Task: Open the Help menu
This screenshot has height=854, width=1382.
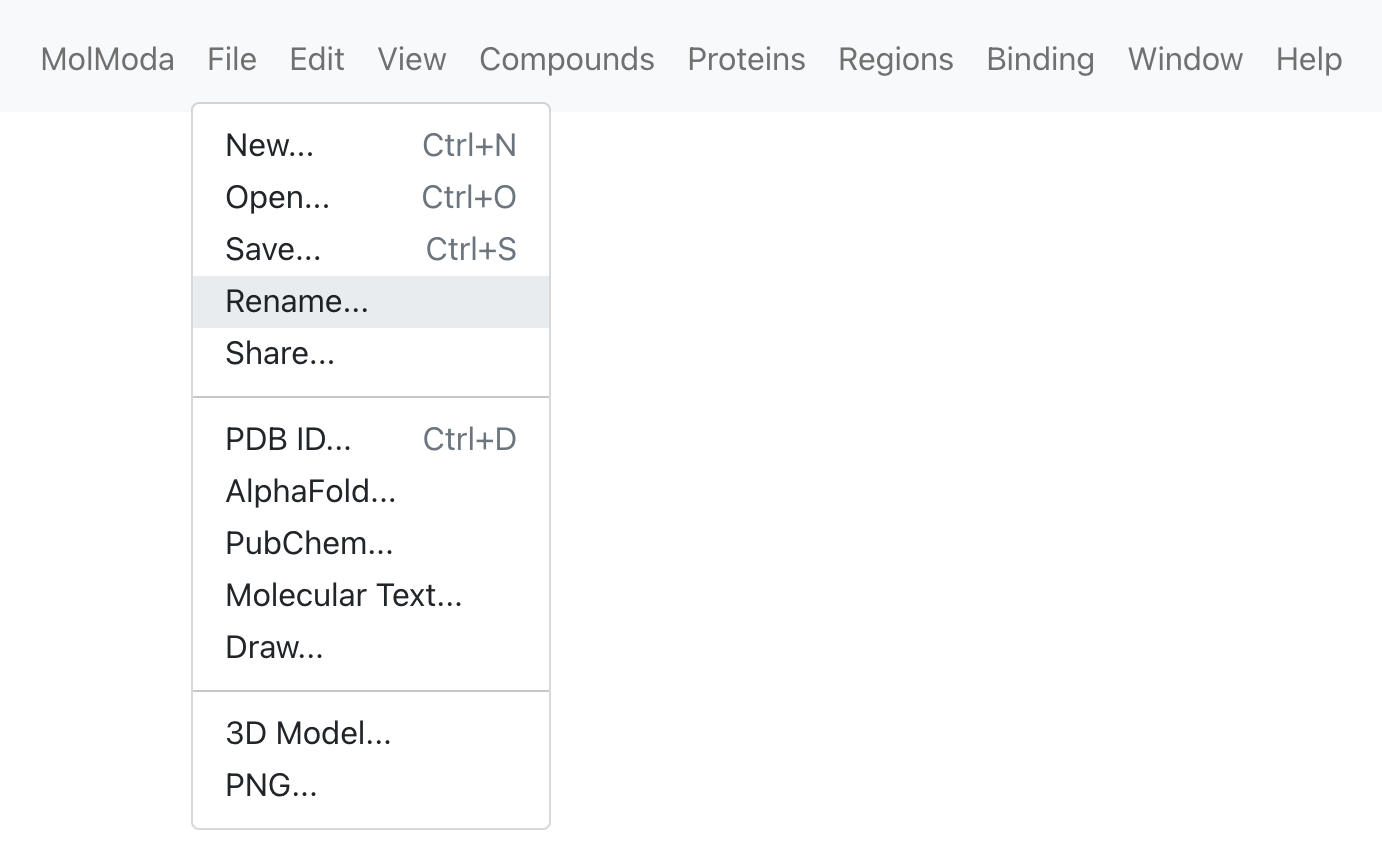Action: 1309,59
